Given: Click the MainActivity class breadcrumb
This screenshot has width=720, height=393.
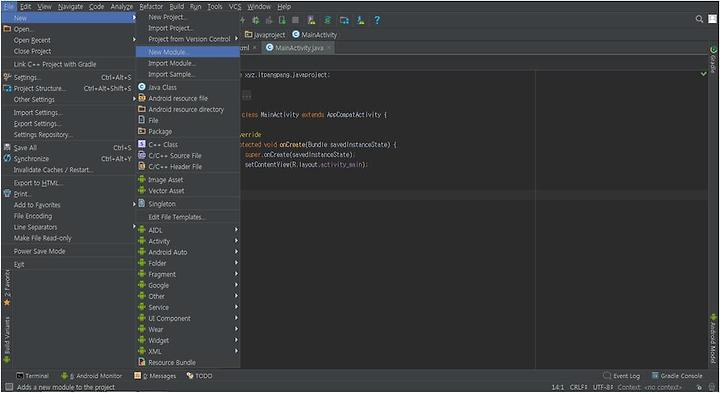Looking at the screenshot, I should tap(315, 35).
